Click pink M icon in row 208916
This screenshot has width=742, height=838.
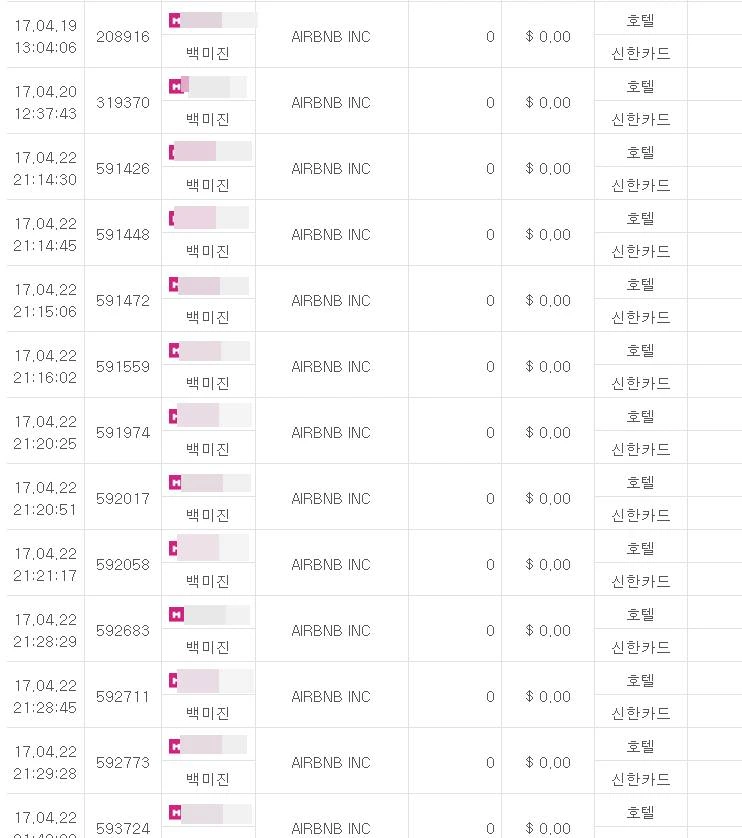click(x=175, y=20)
